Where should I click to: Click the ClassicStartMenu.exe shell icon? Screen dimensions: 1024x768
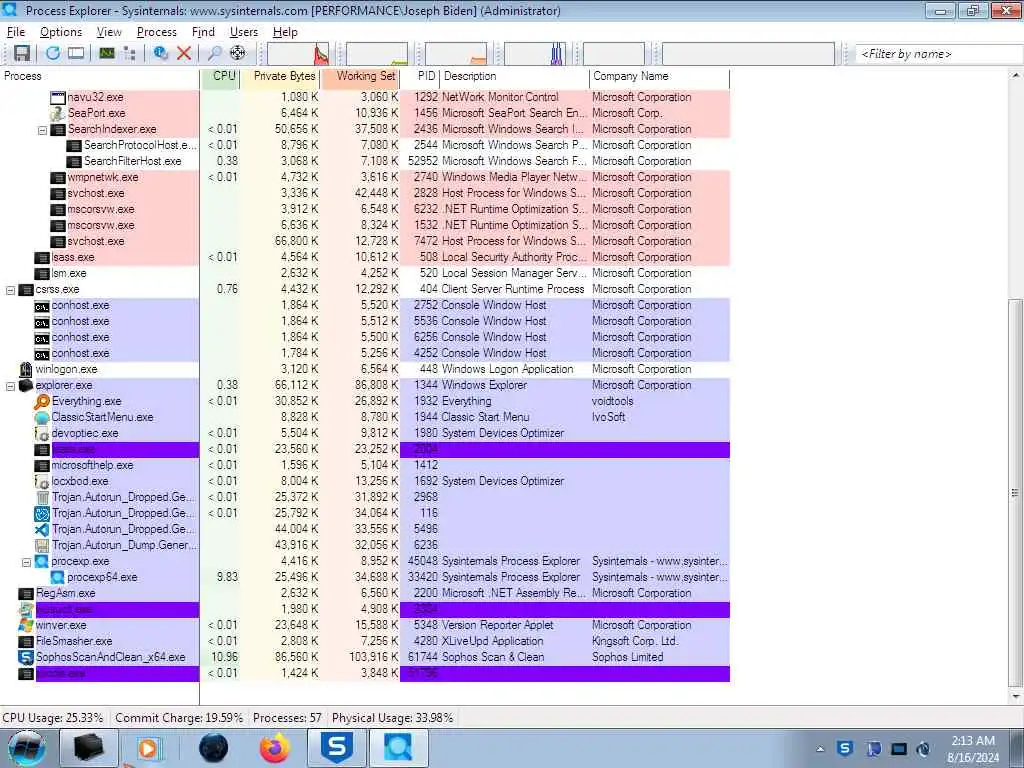(42, 417)
